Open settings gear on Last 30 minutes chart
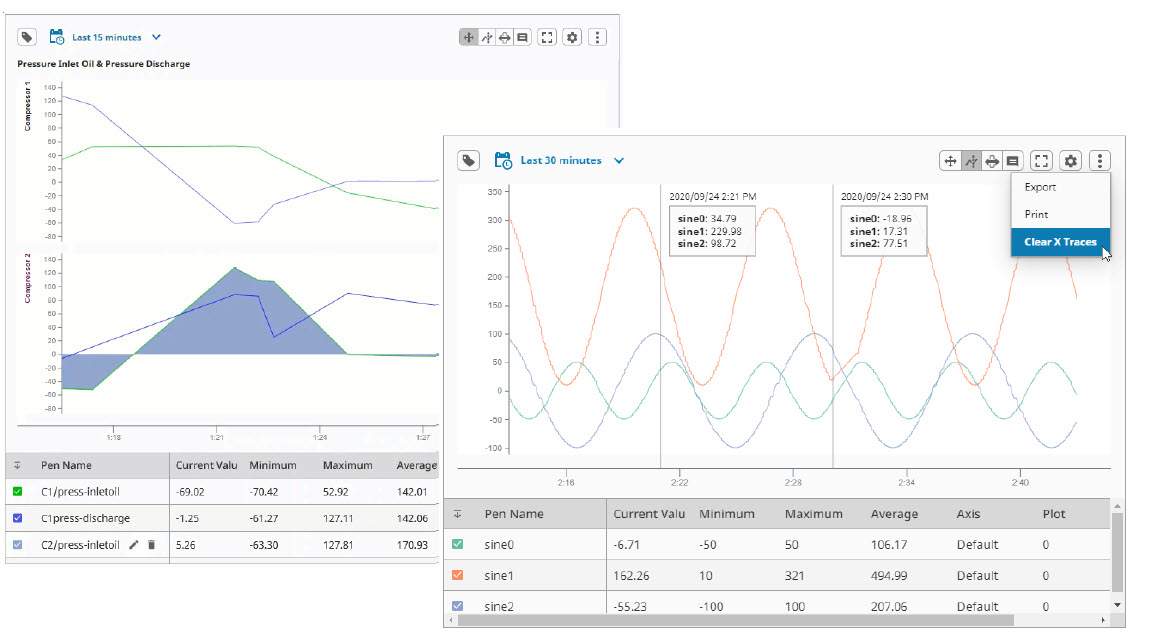Screen dimensions: 1156x637 coord(1071,160)
